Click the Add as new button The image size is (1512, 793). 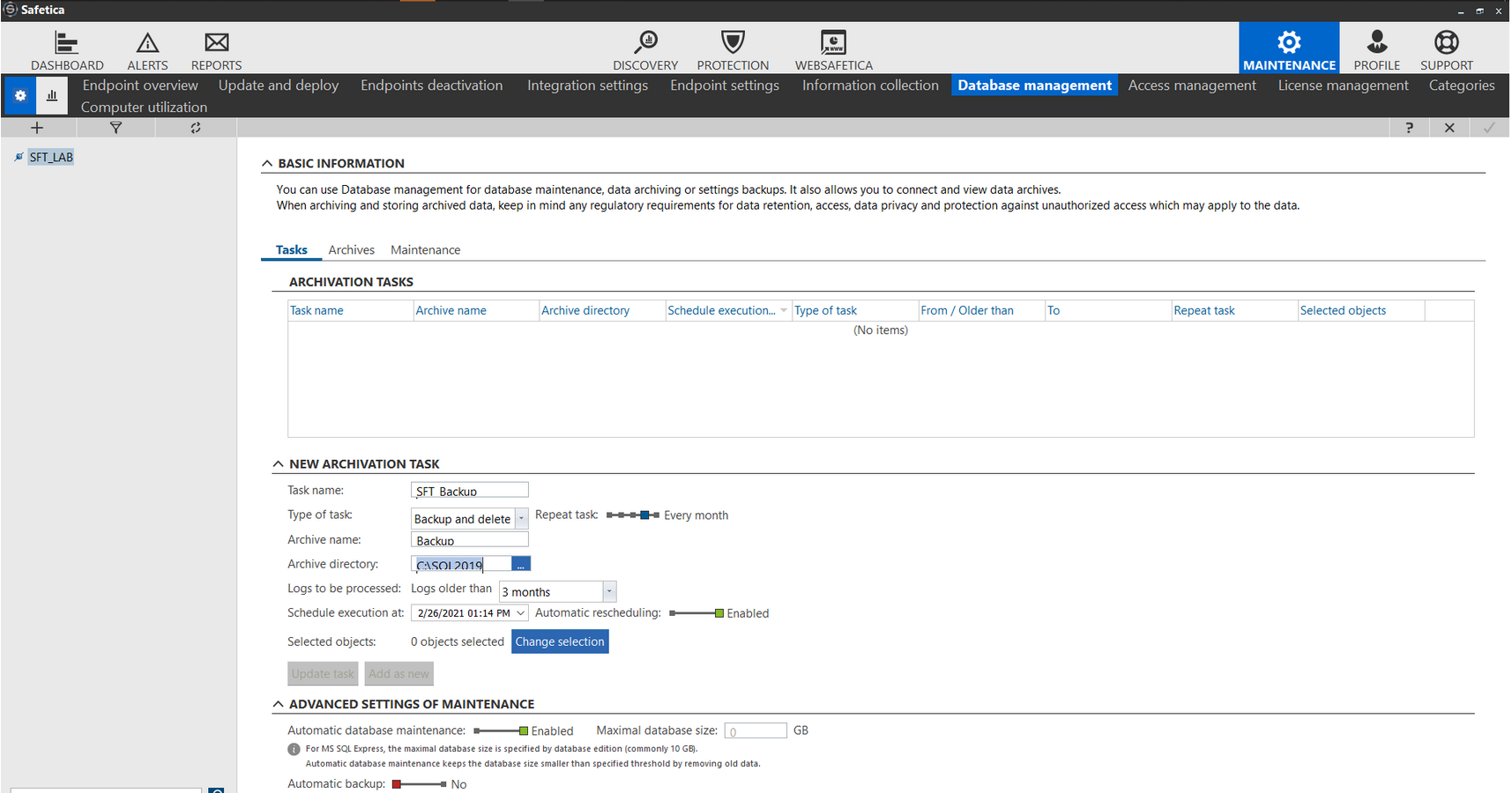[398, 674]
